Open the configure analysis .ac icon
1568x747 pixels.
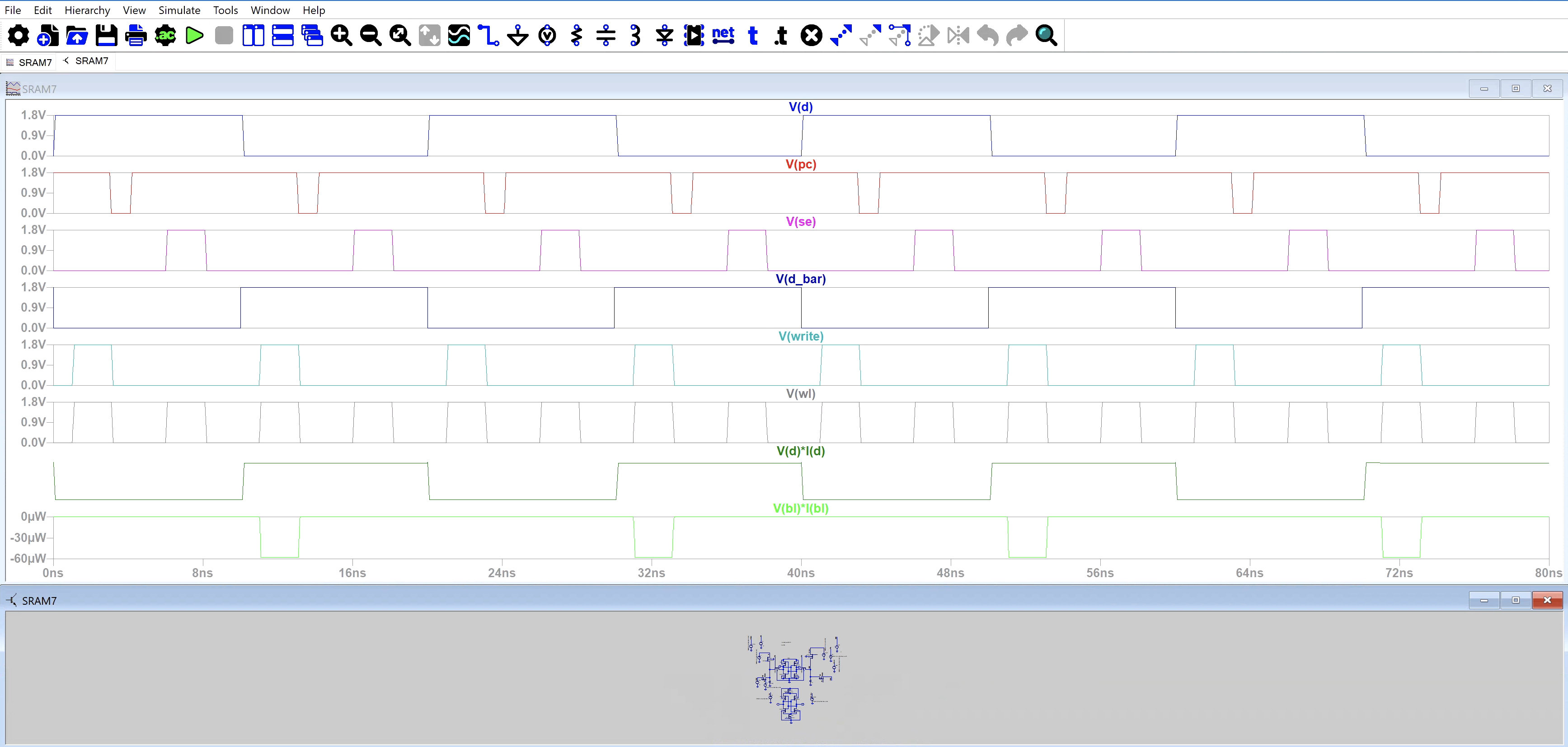(x=165, y=36)
